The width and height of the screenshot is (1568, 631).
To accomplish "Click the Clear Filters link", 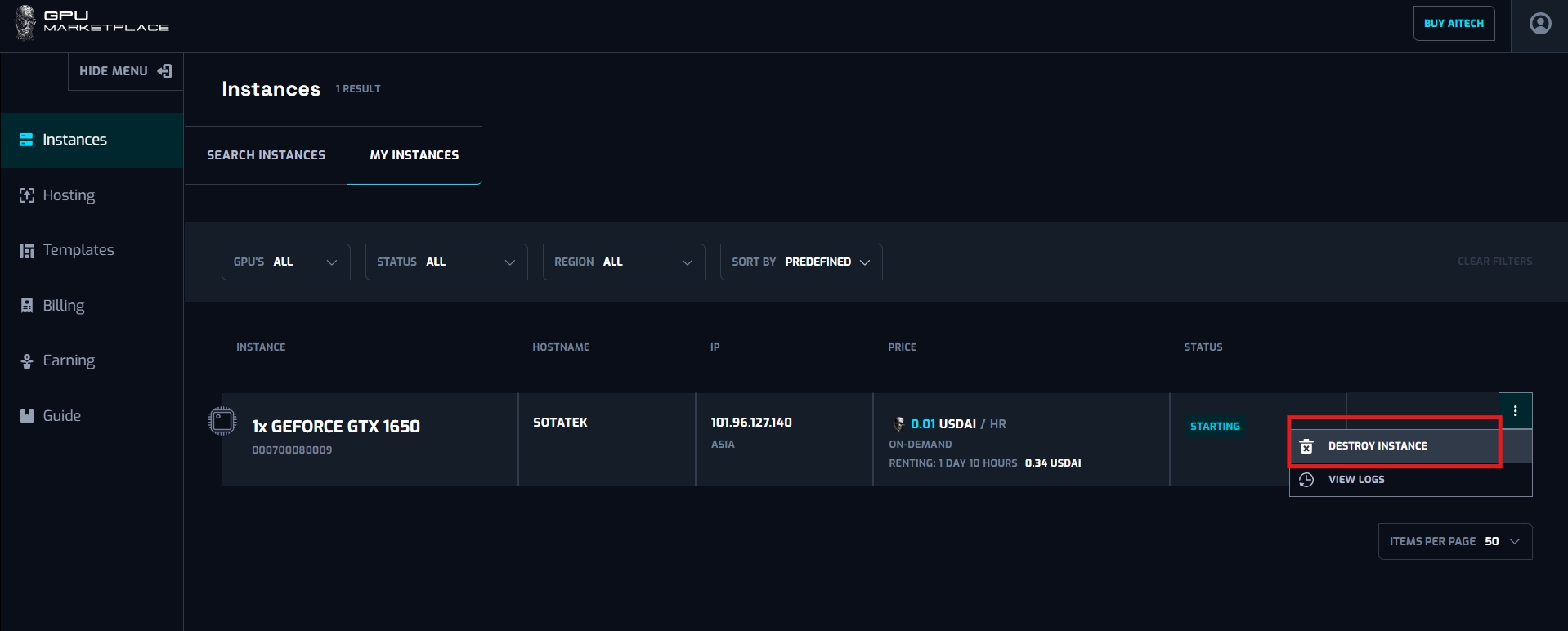I will (1494, 262).
